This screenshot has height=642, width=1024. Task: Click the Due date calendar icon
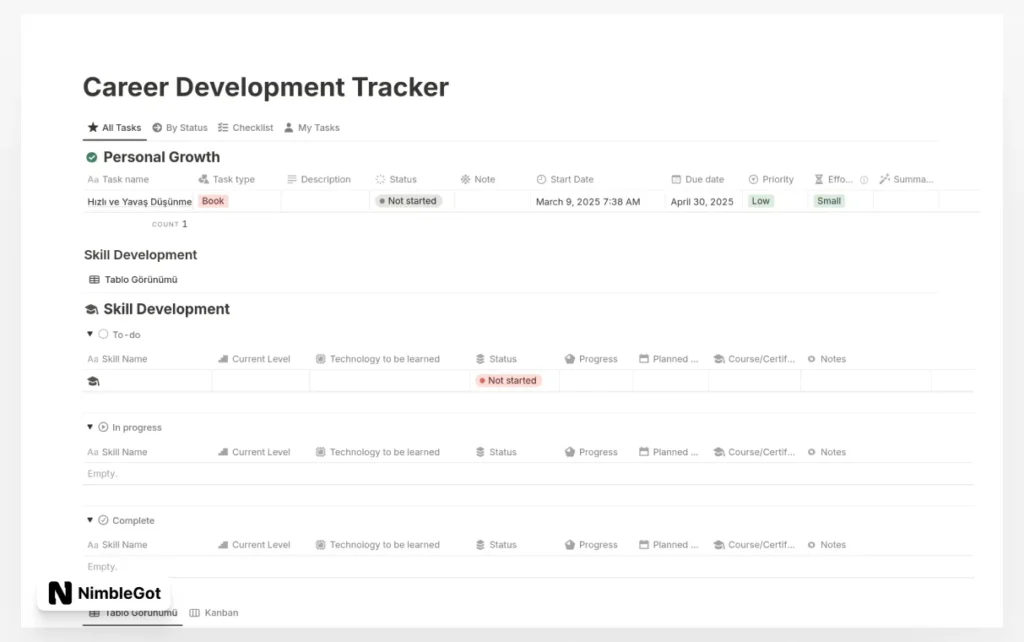[x=676, y=179]
